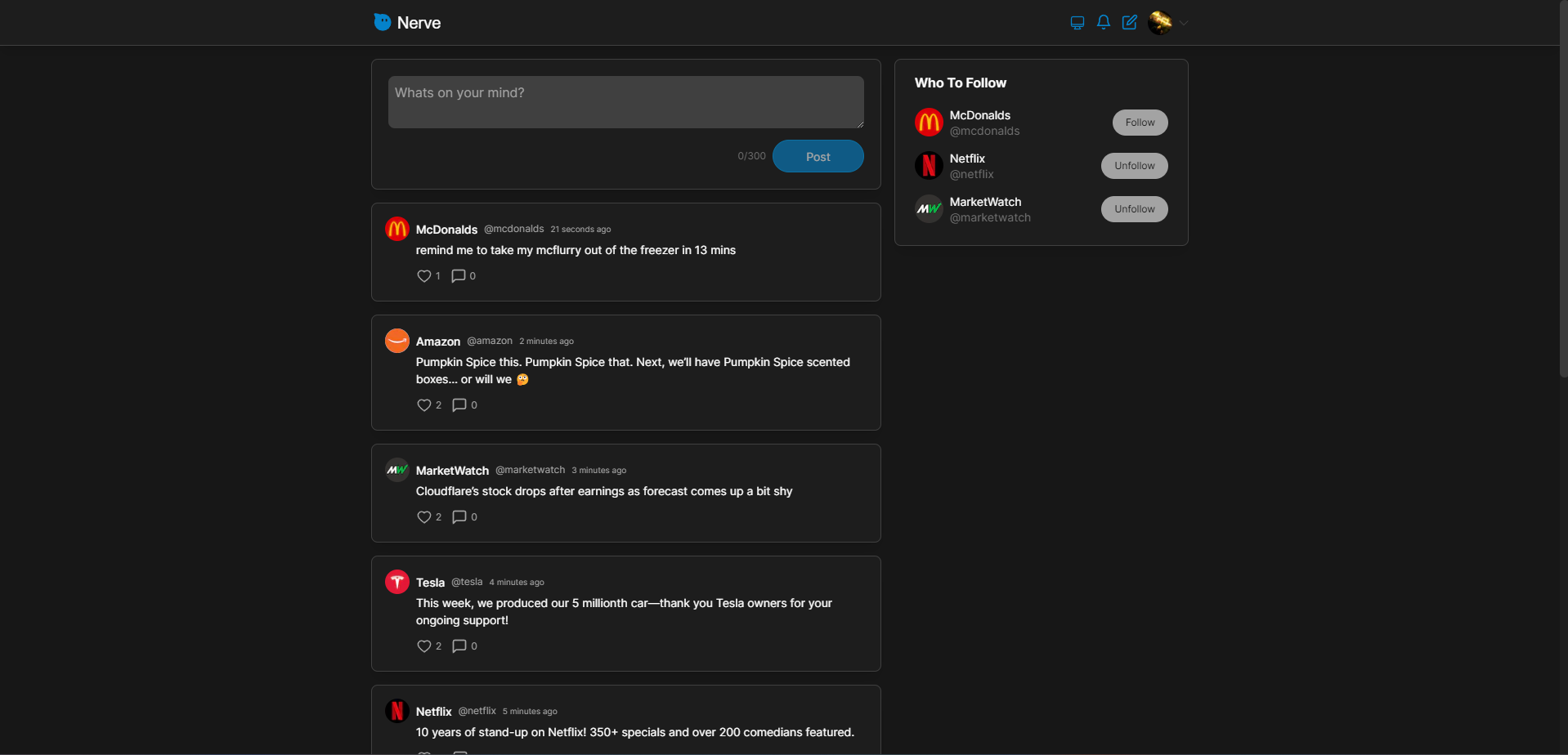The width and height of the screenshot is (1568, 755).
Task: Expand the account dropdown chevron
Action: pyautogui.click(x=1184, y=23)
